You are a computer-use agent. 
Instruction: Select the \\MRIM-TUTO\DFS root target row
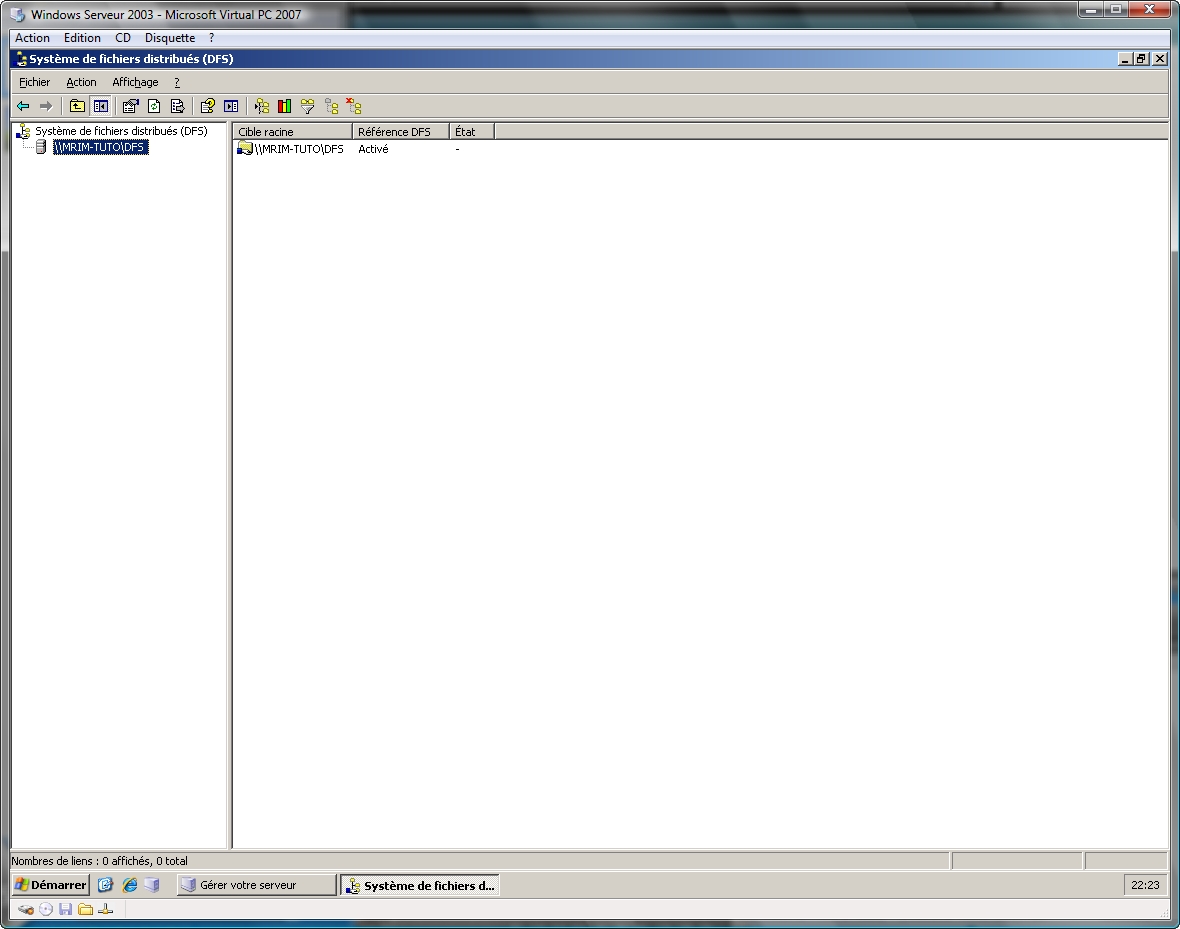[x=299, y=149]
